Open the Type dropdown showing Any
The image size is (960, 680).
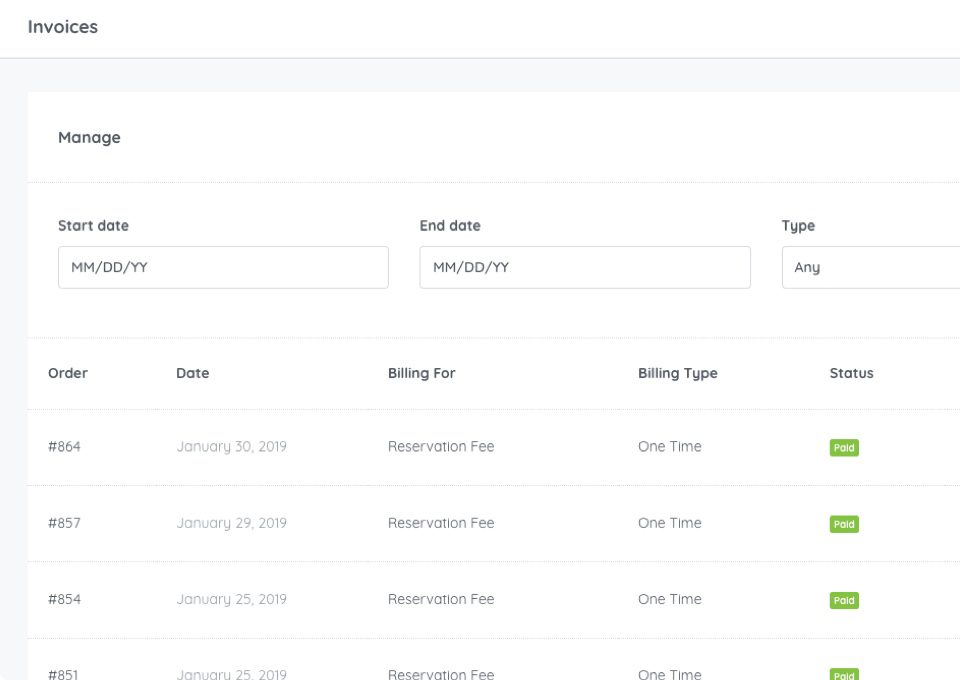click(x=871, y=267)
